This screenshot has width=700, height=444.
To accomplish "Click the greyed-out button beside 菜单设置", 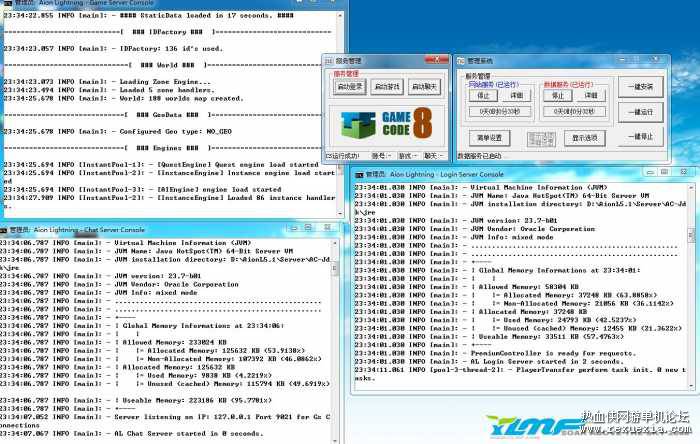I will (541, 139).
